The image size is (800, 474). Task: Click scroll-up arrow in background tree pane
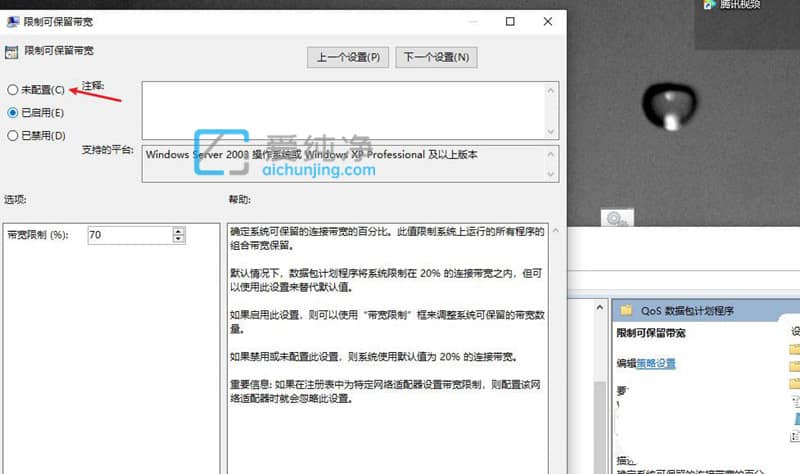tap(599, 307)
